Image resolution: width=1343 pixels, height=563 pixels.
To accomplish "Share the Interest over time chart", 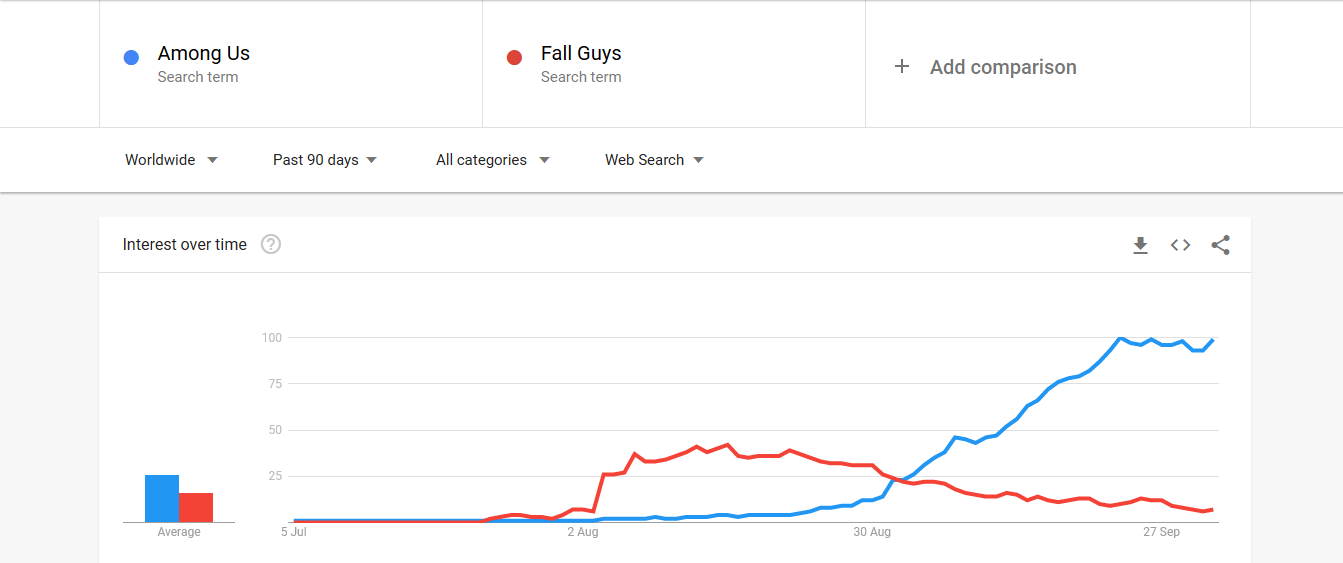I will (x=1220, y=245).
